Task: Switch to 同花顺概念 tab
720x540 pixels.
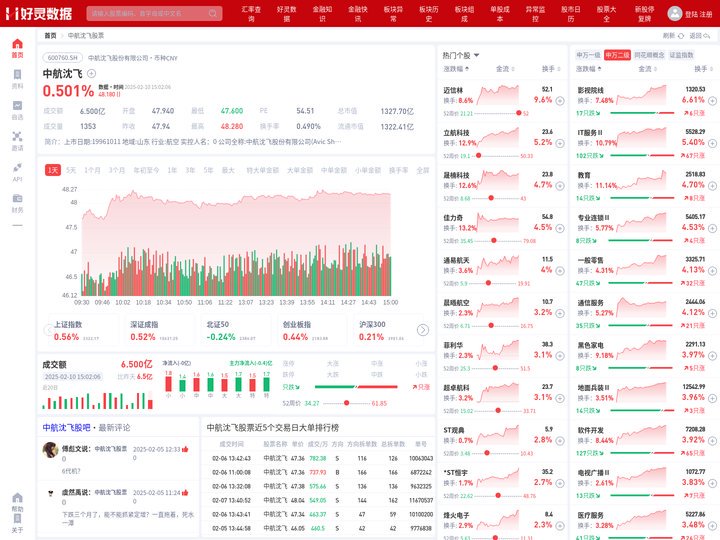Action: coord(649,55)
